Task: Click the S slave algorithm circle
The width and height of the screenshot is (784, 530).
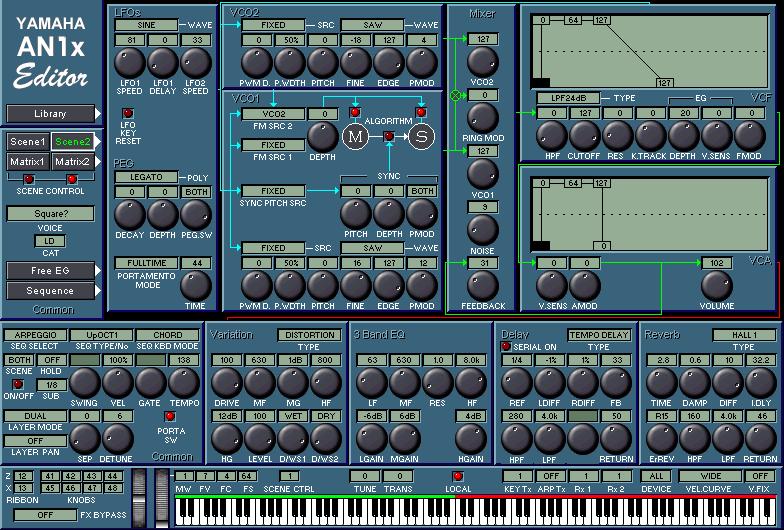Action: click(421, 136)
